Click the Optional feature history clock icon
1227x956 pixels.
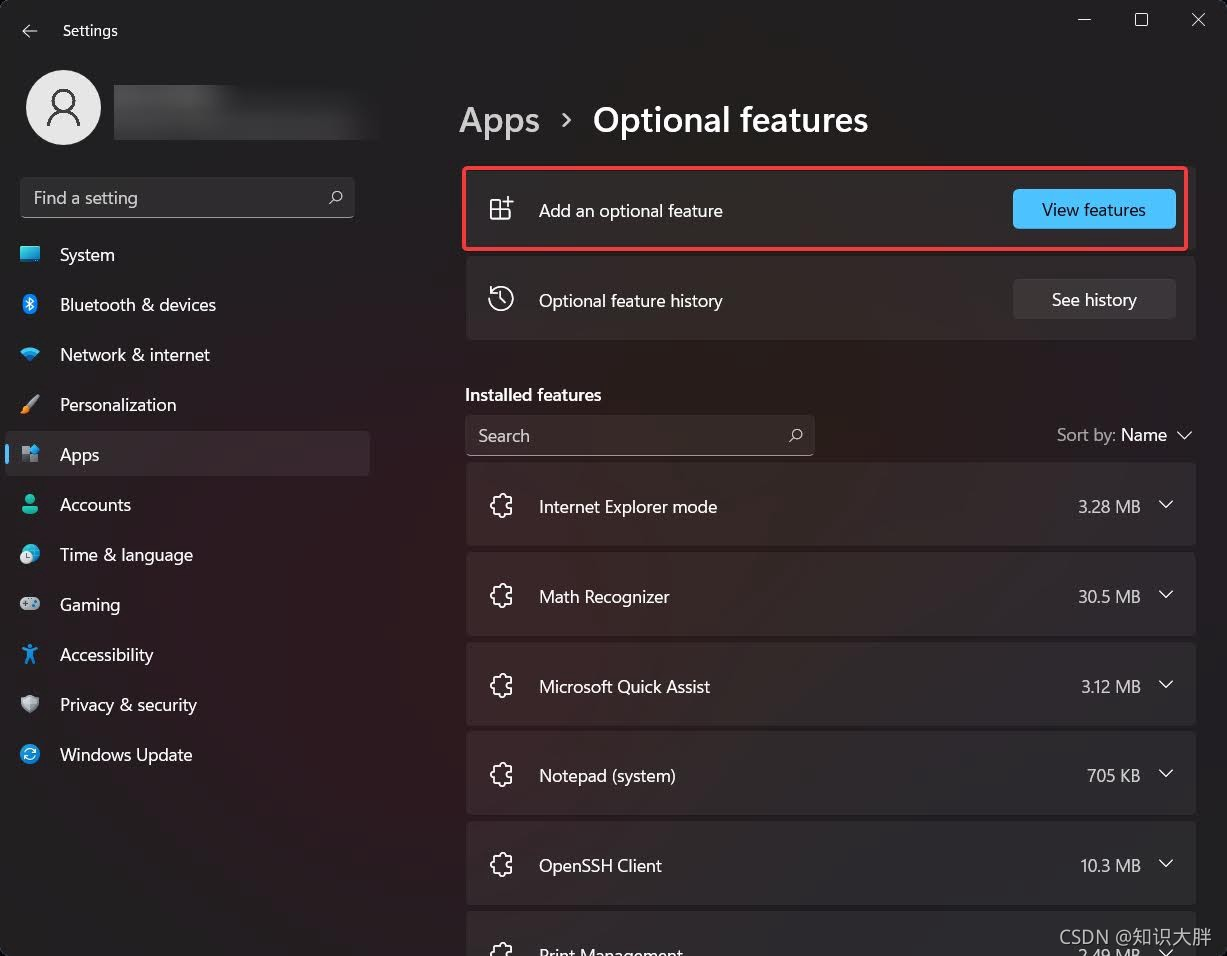(501, 299)
